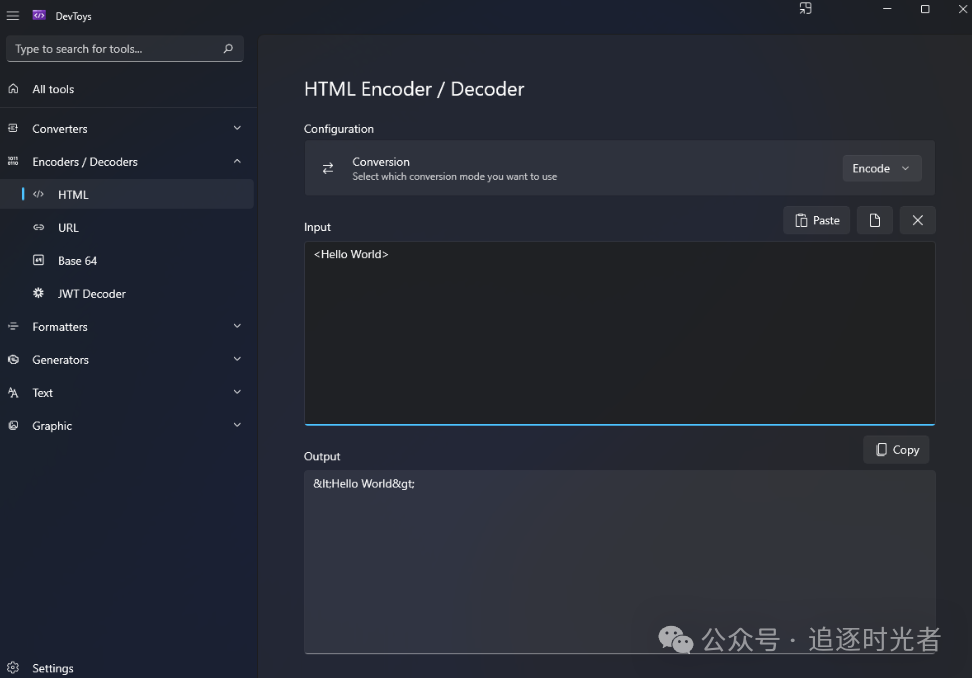Click the Base 64 icon
This screenshot has width=972, height=678.
[x=38, y=260]
